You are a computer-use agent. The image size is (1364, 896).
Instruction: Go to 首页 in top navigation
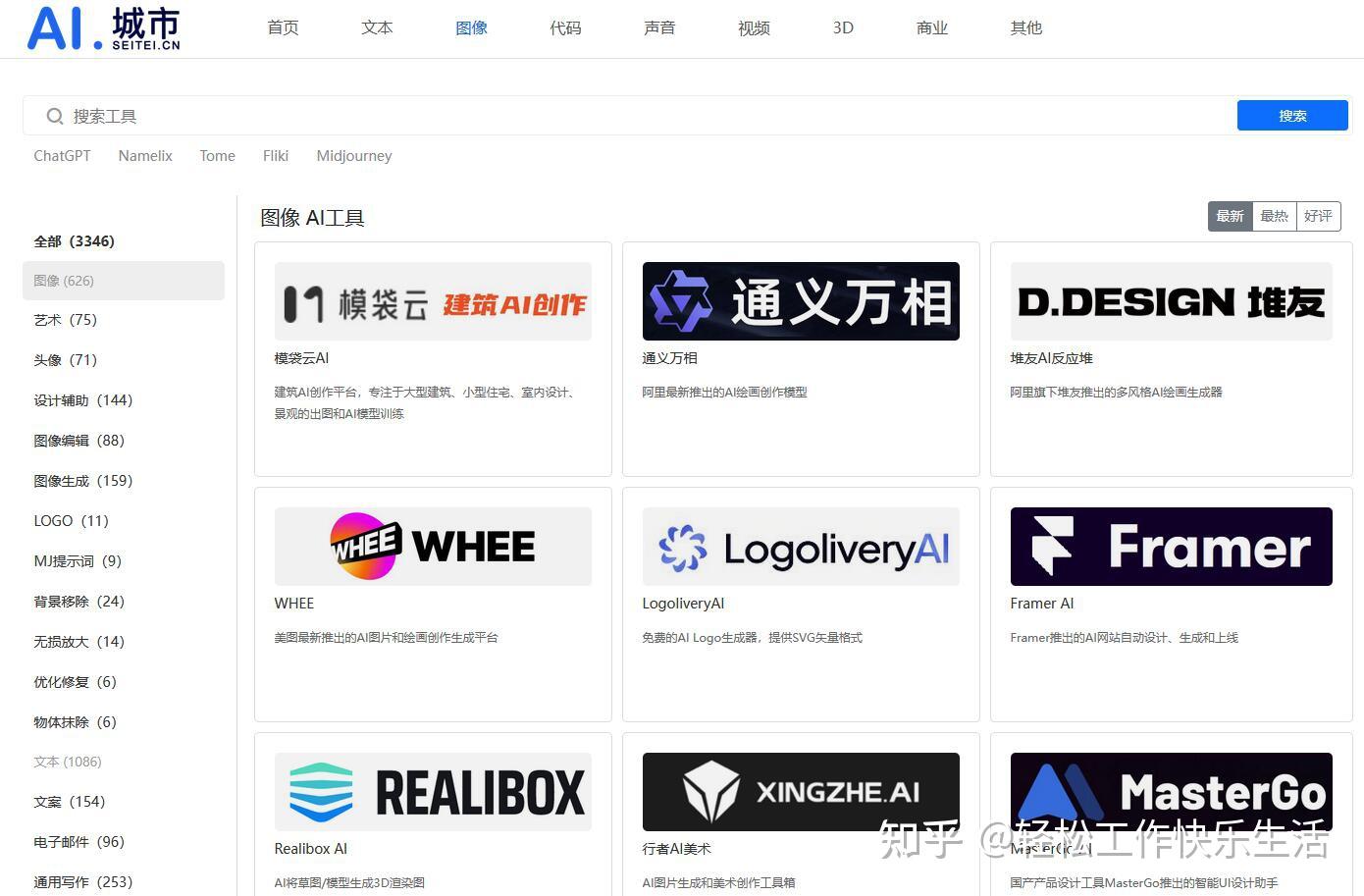click(283, 27)
